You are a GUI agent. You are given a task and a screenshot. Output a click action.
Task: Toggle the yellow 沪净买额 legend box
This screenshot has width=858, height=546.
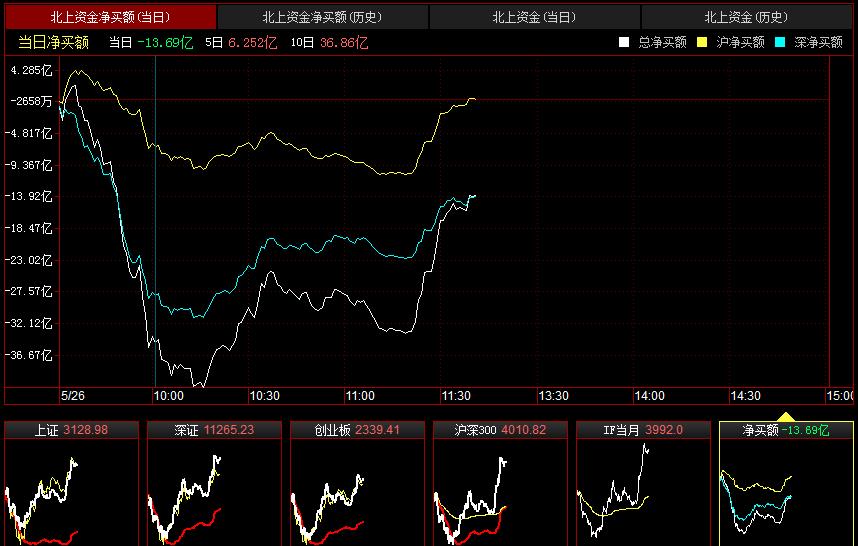click(x=702, y=42)
